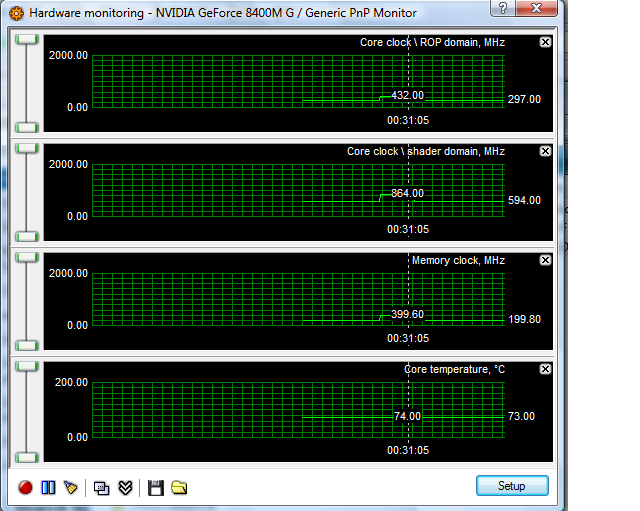Close the Hardware monitoring window
Image resolution: width=640 pixels, height=511 pixels.
tap(536, 7)
